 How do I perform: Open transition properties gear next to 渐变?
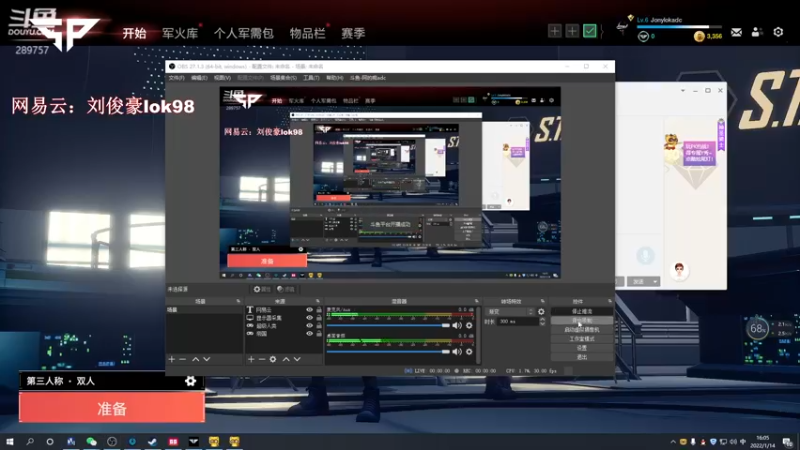(x=541, y=311)
